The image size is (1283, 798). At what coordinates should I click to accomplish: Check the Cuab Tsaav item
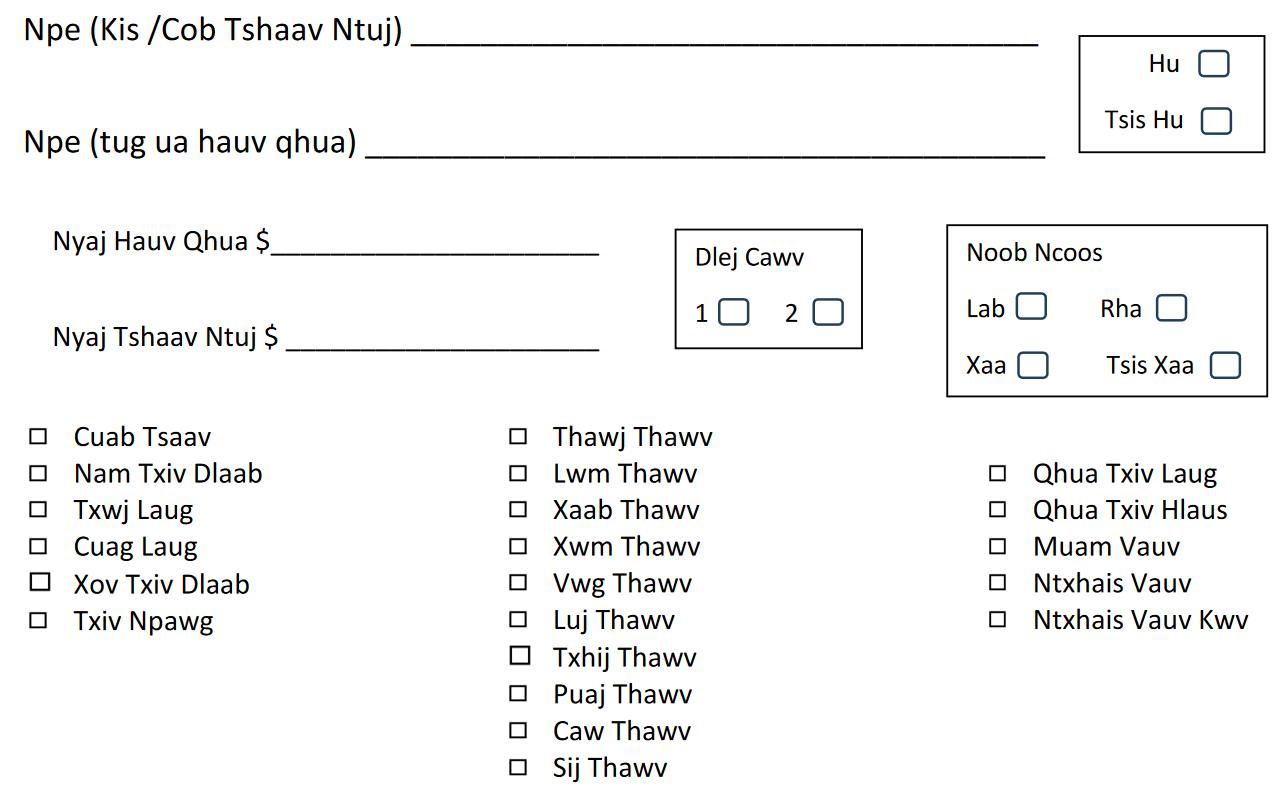[38, 437]
